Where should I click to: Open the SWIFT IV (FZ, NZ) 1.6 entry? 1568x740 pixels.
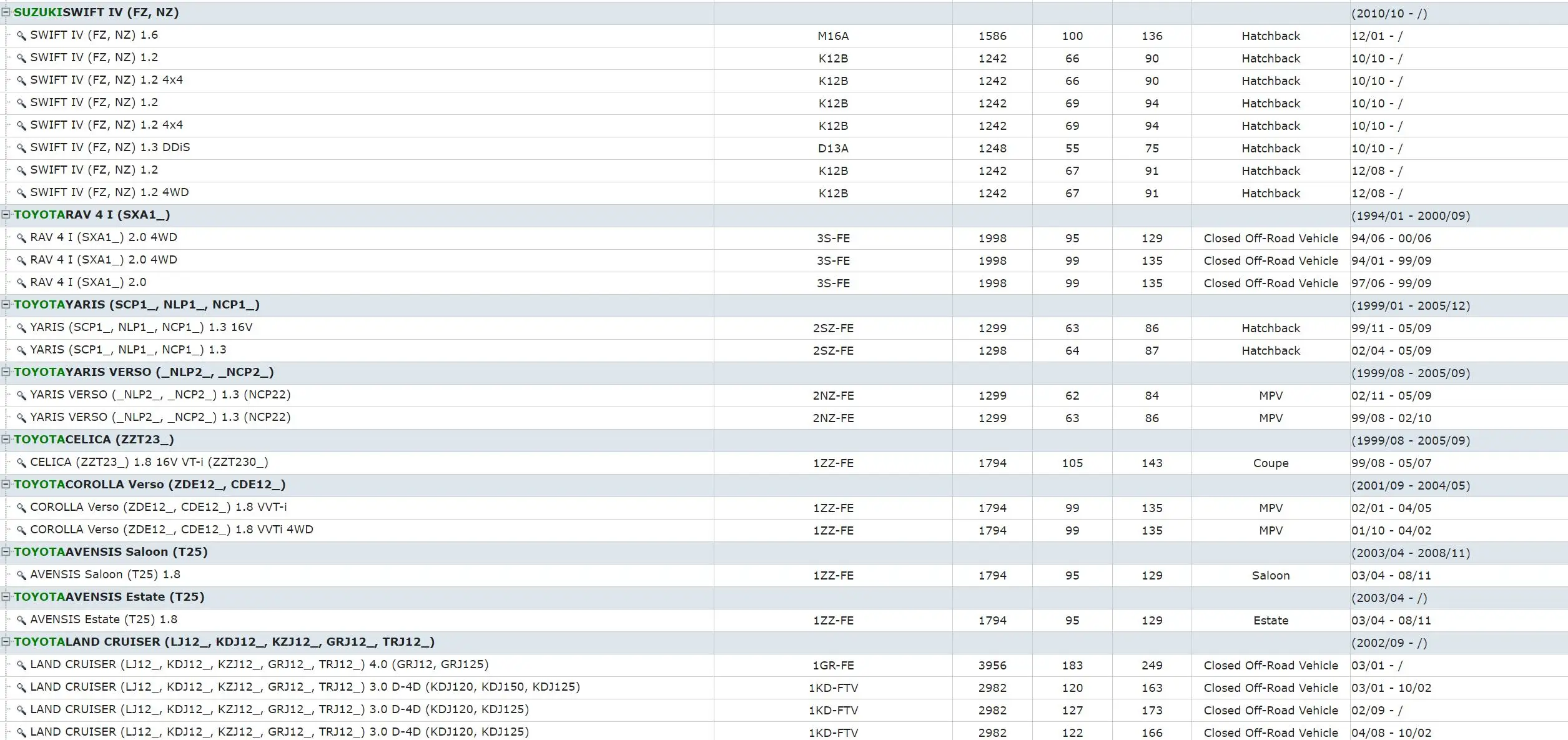[x=94, y=36]
